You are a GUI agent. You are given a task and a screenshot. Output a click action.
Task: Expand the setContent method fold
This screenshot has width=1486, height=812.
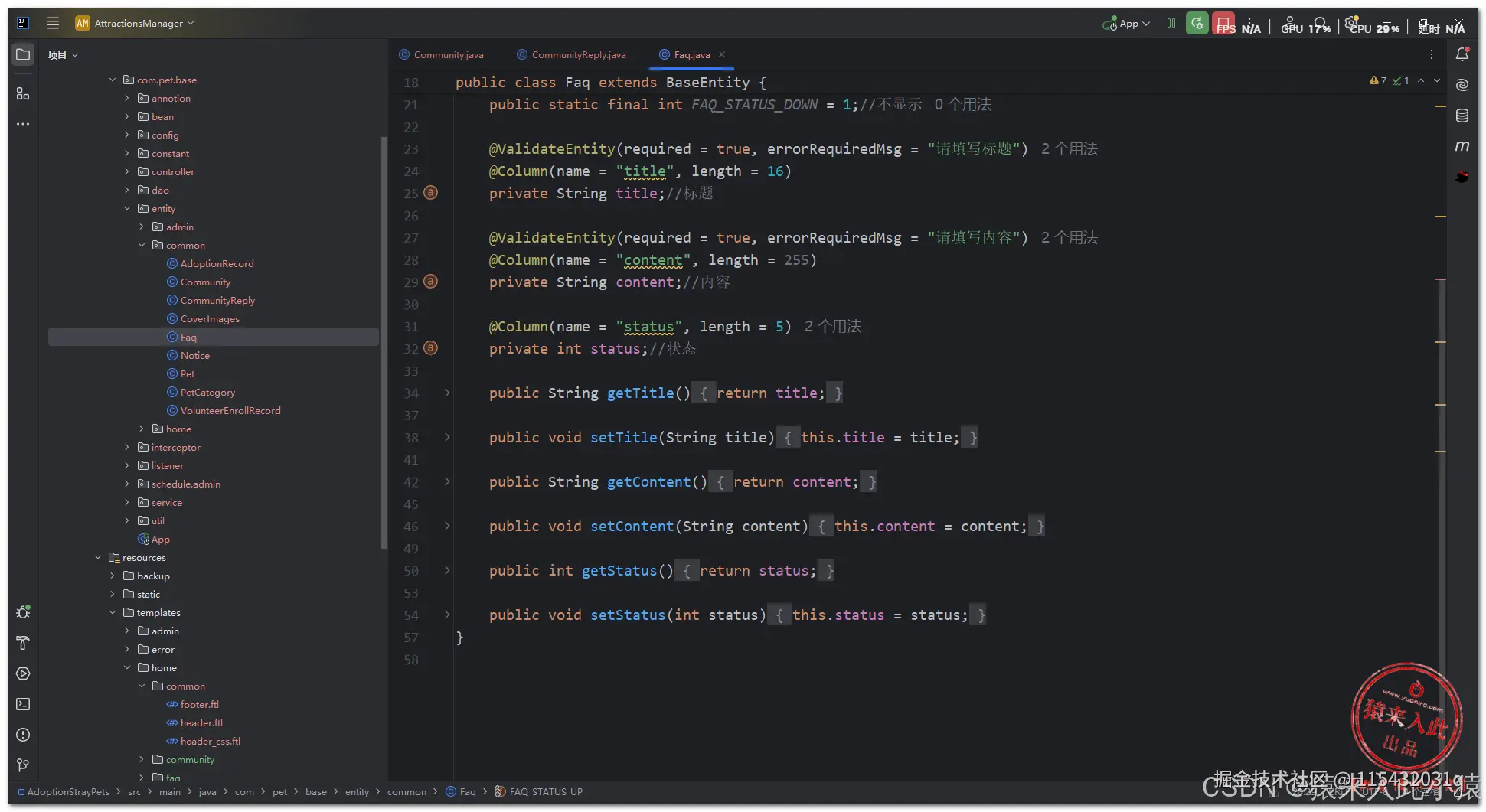pyautogui.click(x=447, y=526)
